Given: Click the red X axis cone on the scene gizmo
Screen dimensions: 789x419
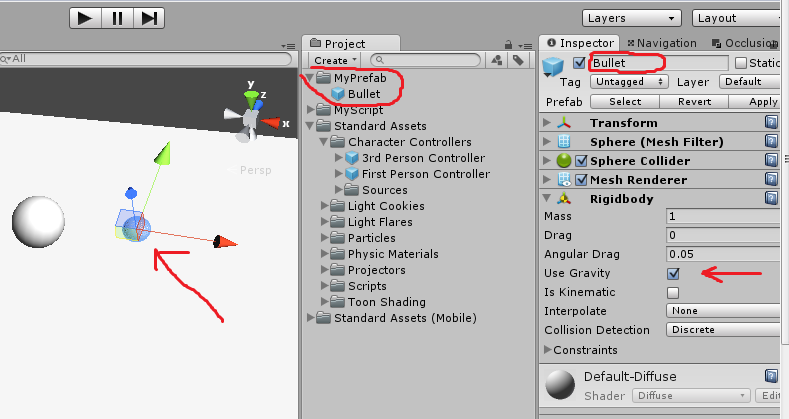Looking at the screenshot, I should click(271, 123).
